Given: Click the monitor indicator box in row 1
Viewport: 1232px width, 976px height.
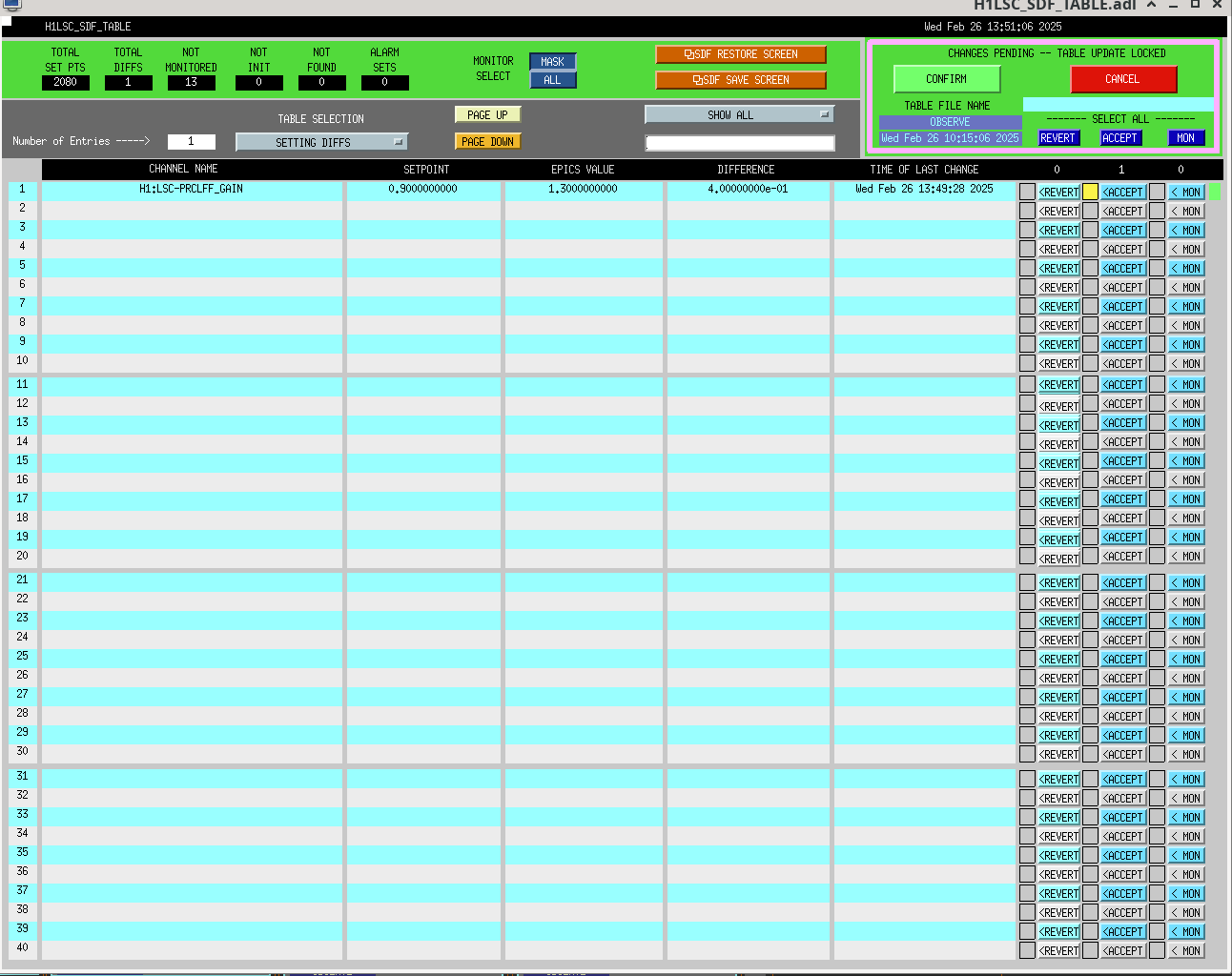Looking at the screenshot, I should point(1157,192).
